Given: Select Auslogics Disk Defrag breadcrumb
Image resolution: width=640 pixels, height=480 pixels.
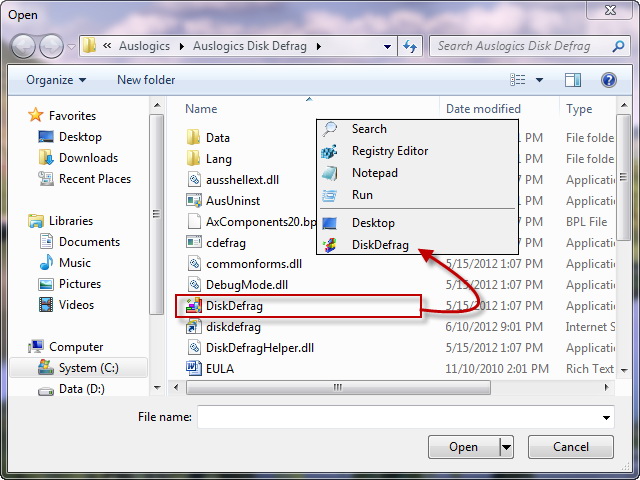Looking at the screenshot, I should point(250,46).
